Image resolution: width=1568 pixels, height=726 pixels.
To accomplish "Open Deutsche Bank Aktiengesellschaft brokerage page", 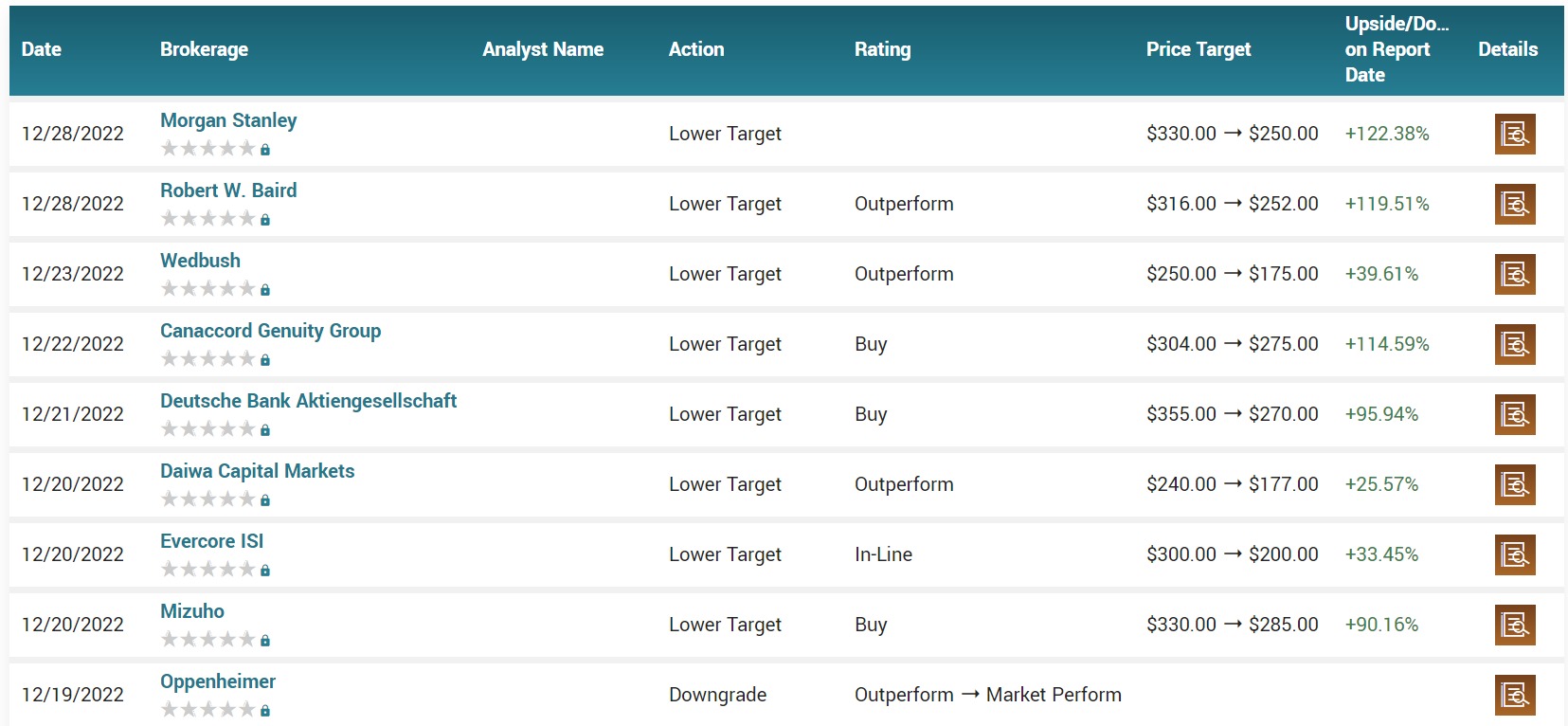I will (x=308, y=401).
